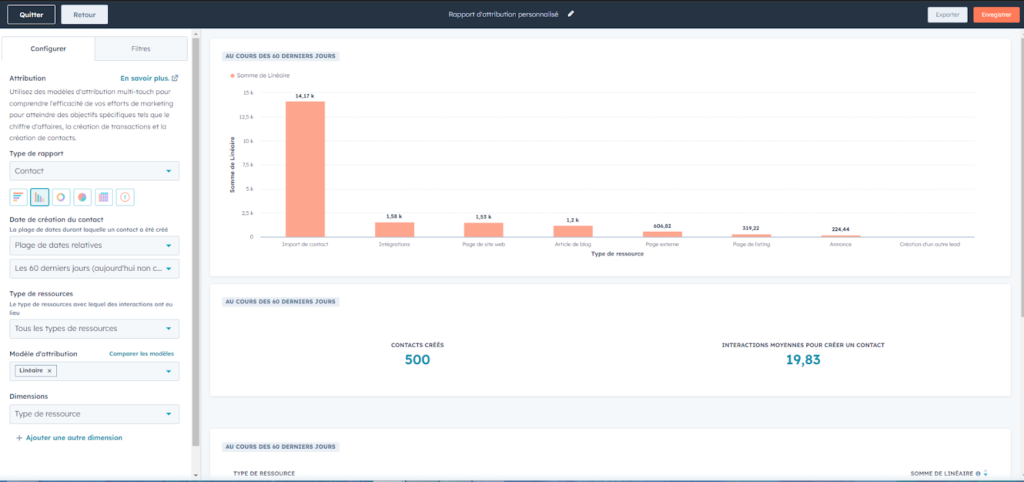Viewport: 1024px width, 482px height.
Task: Click the Quitter button
Action: [31, 14]
